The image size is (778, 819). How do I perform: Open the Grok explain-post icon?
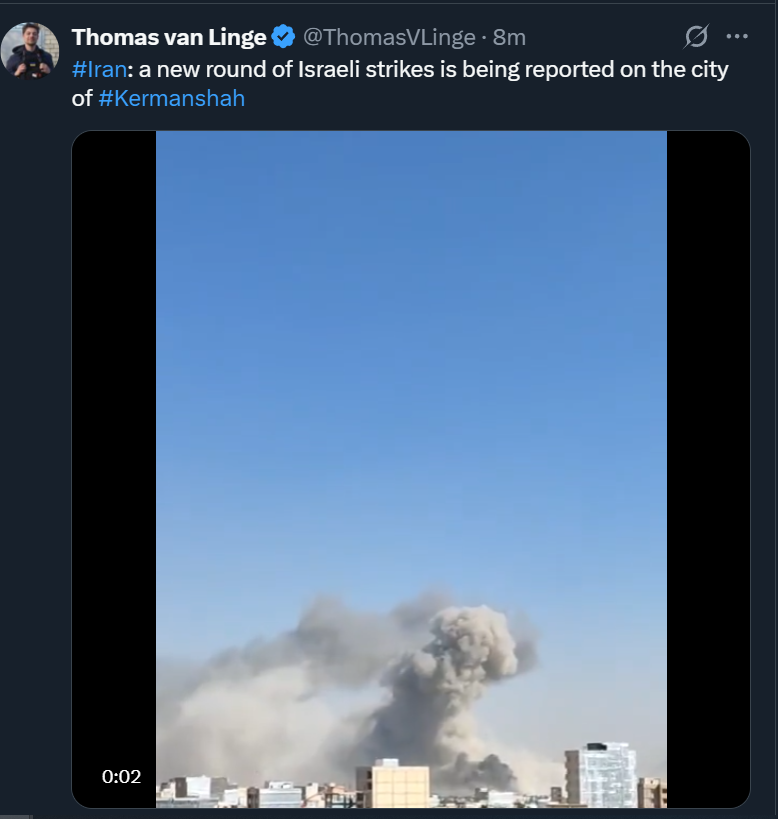tap(696, 37)
